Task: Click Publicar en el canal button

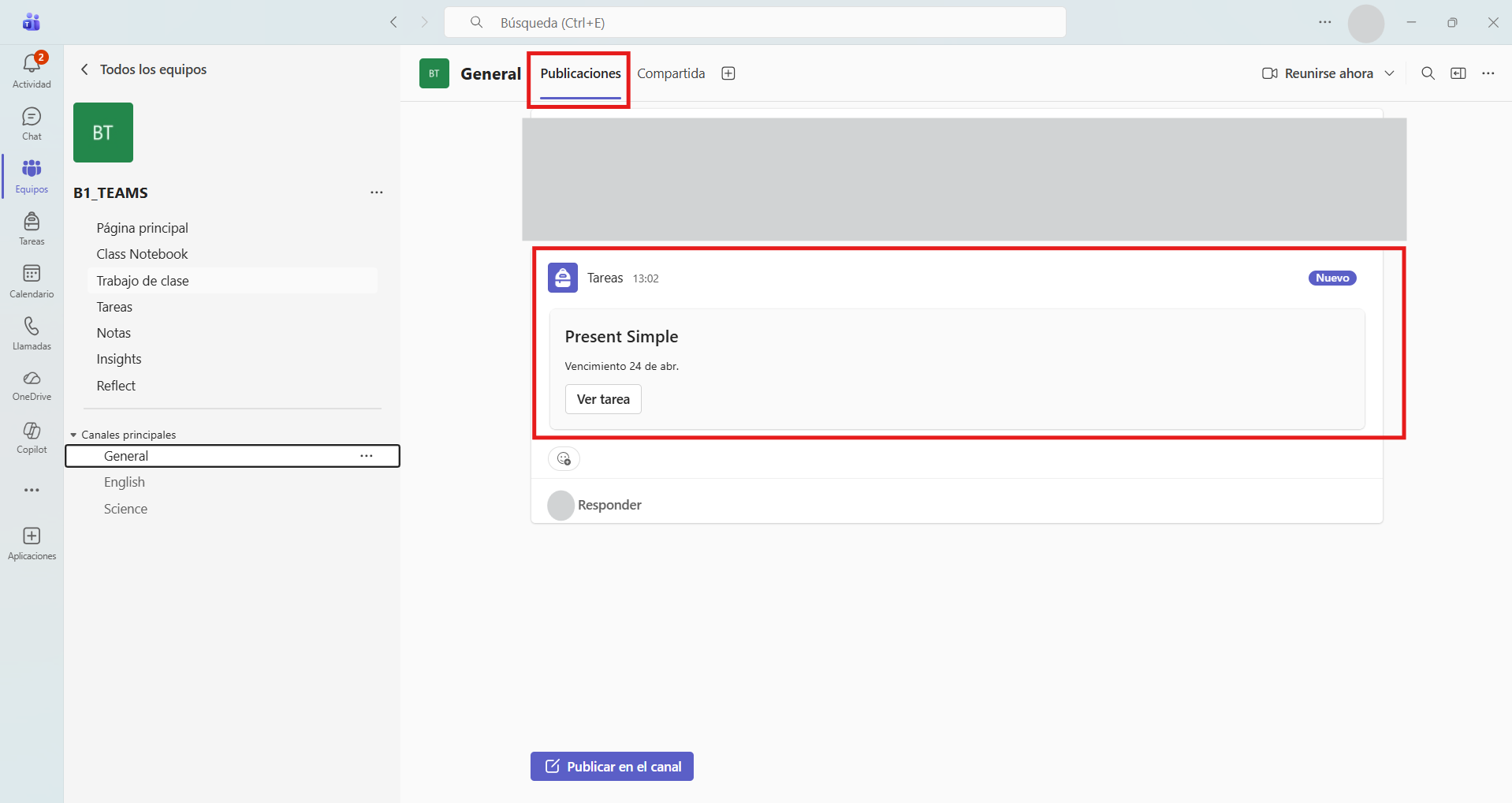Action: pos(612,766)
